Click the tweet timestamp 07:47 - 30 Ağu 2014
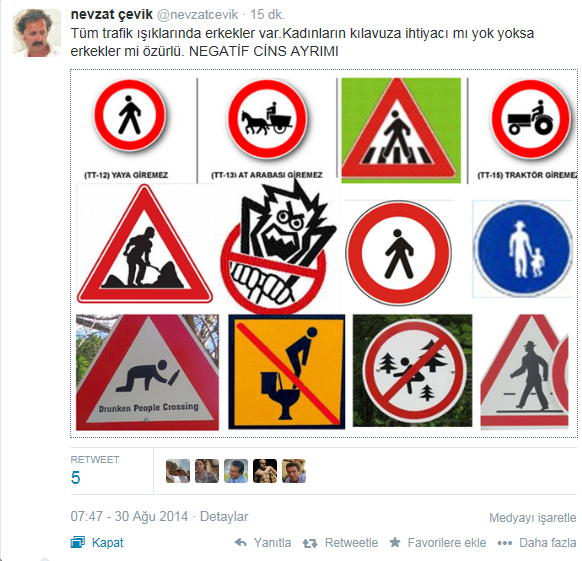Viewport: 582px width, 561px height. click(x=129, y=516)
